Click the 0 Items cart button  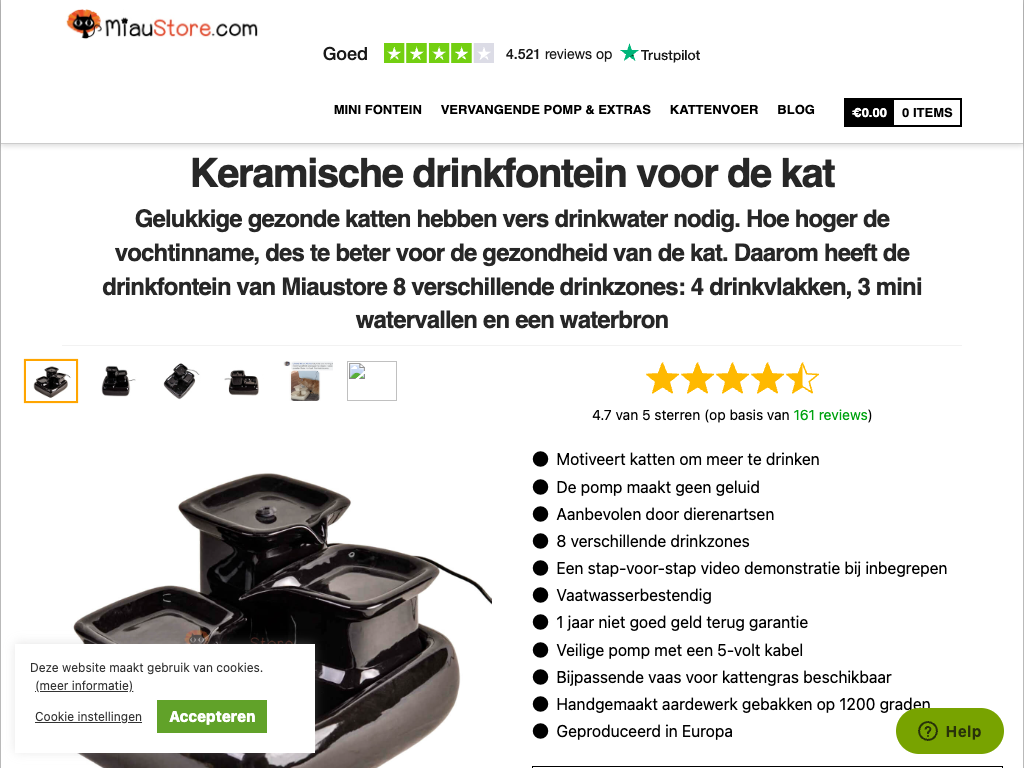pos(927,112)
